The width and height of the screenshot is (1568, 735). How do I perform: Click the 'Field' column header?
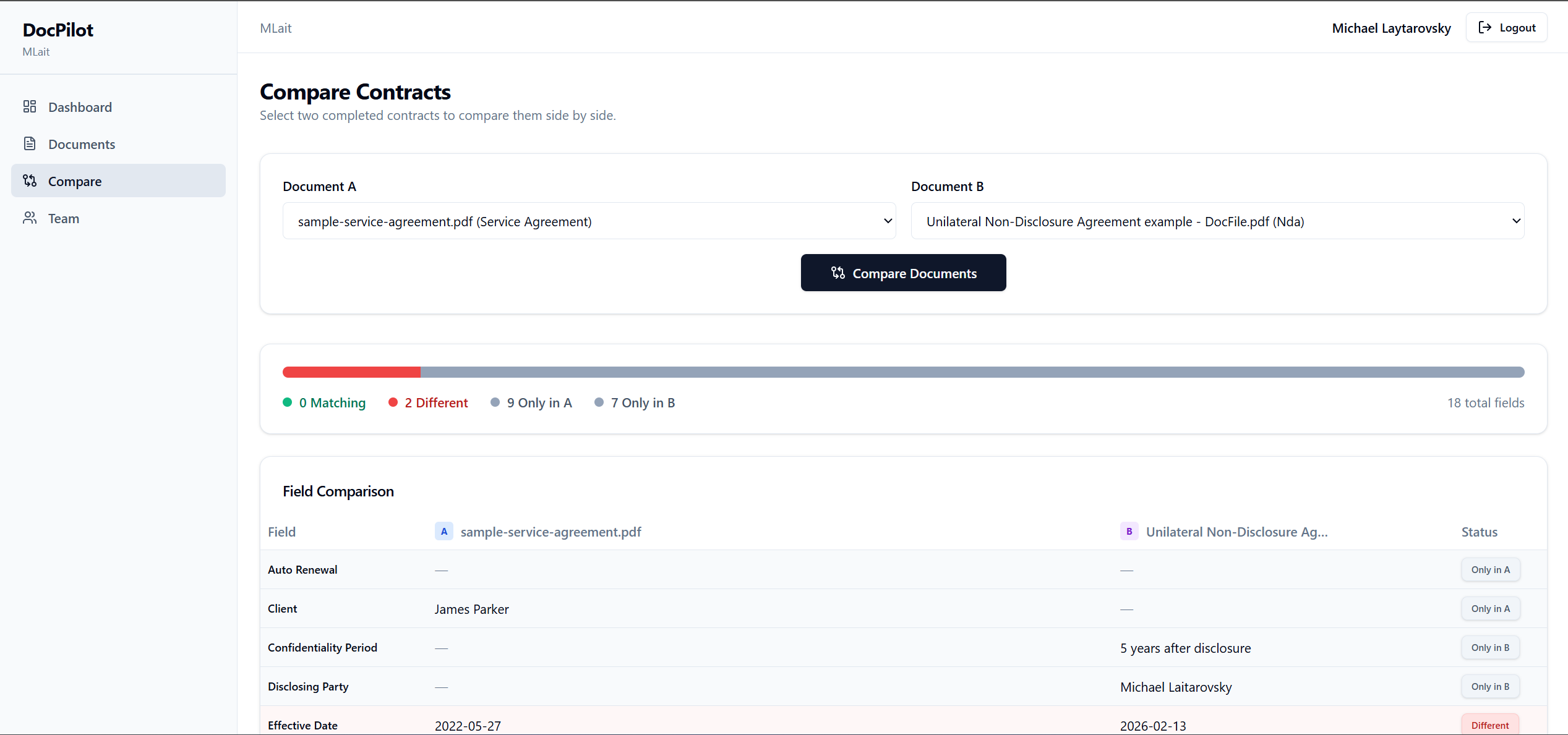[x=281, y=532]
